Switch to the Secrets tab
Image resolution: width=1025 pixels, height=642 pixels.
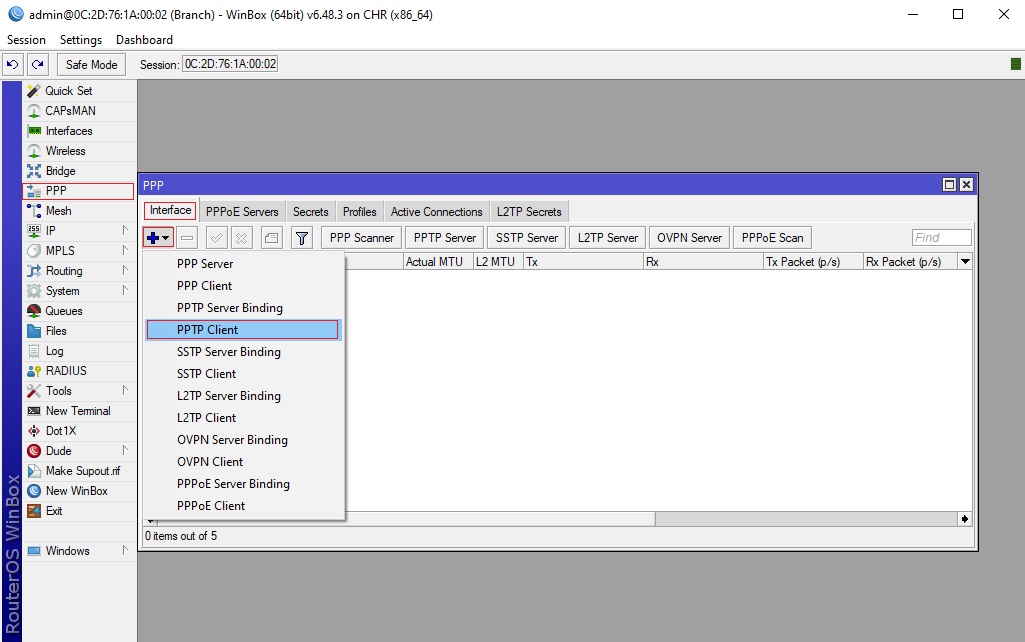coord(310,212)
